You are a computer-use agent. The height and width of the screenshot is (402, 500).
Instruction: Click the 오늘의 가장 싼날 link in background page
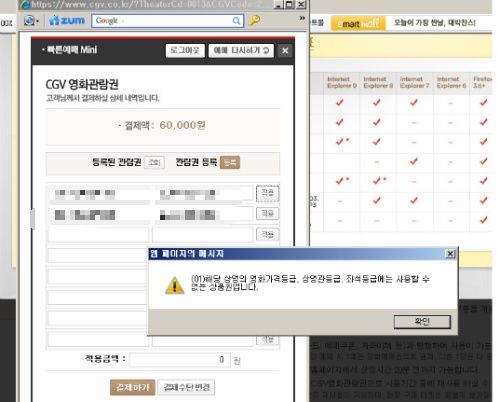[x=435, y=23]
